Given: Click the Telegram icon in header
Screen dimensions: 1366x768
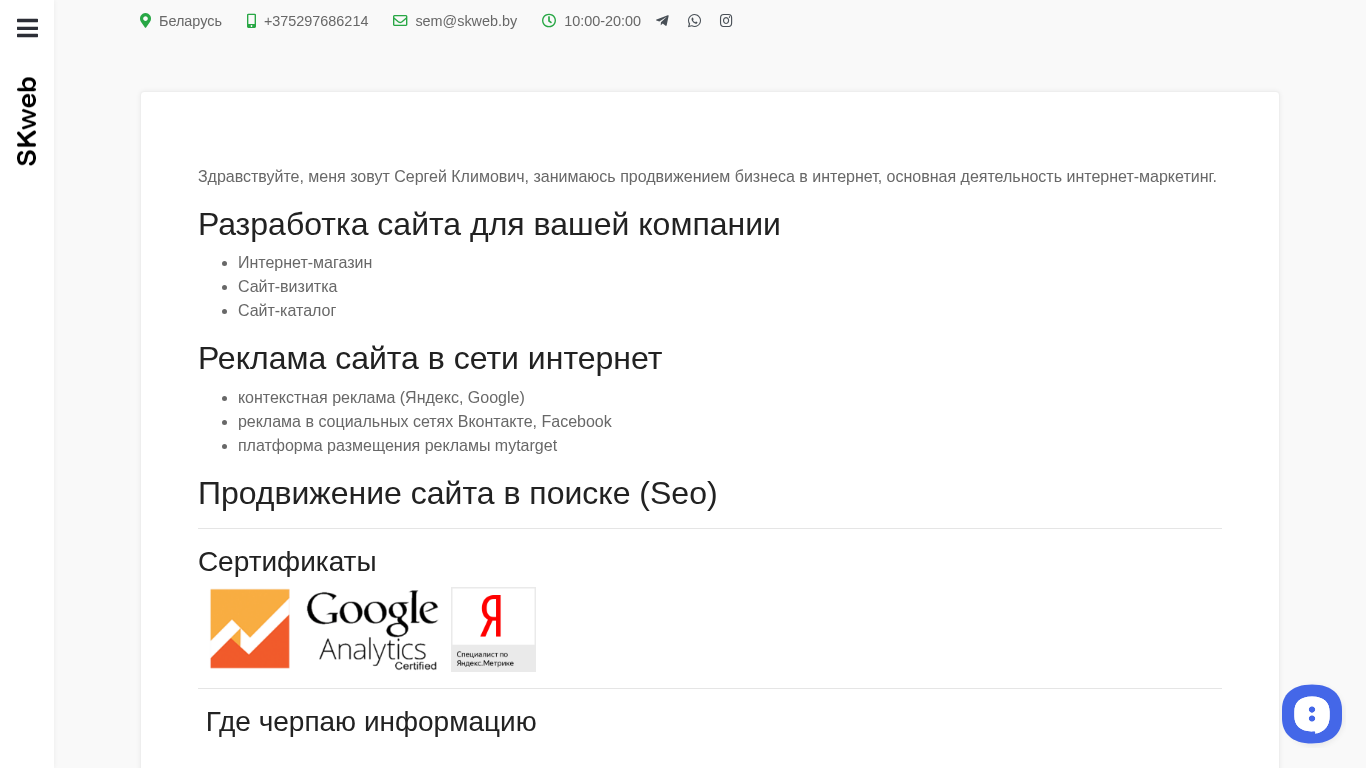Looking at the screenshot, I should click(x=662, y=21).
